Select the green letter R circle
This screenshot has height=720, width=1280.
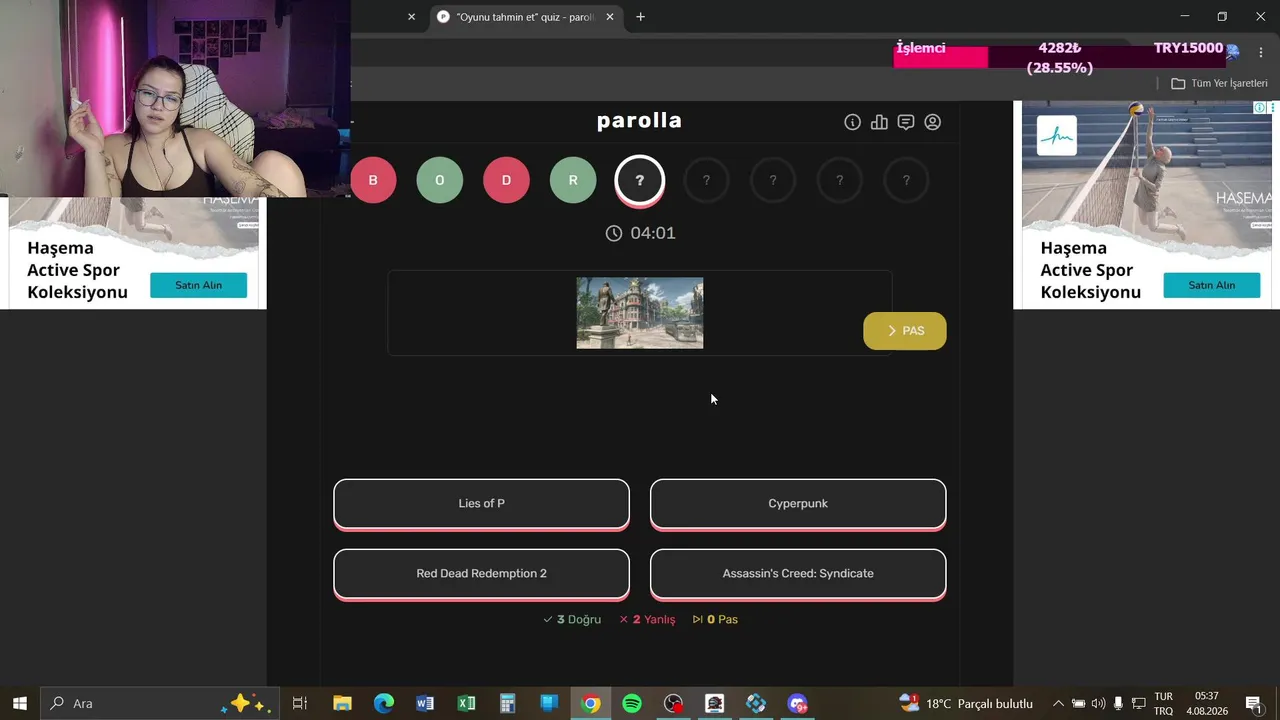point(573,180)
